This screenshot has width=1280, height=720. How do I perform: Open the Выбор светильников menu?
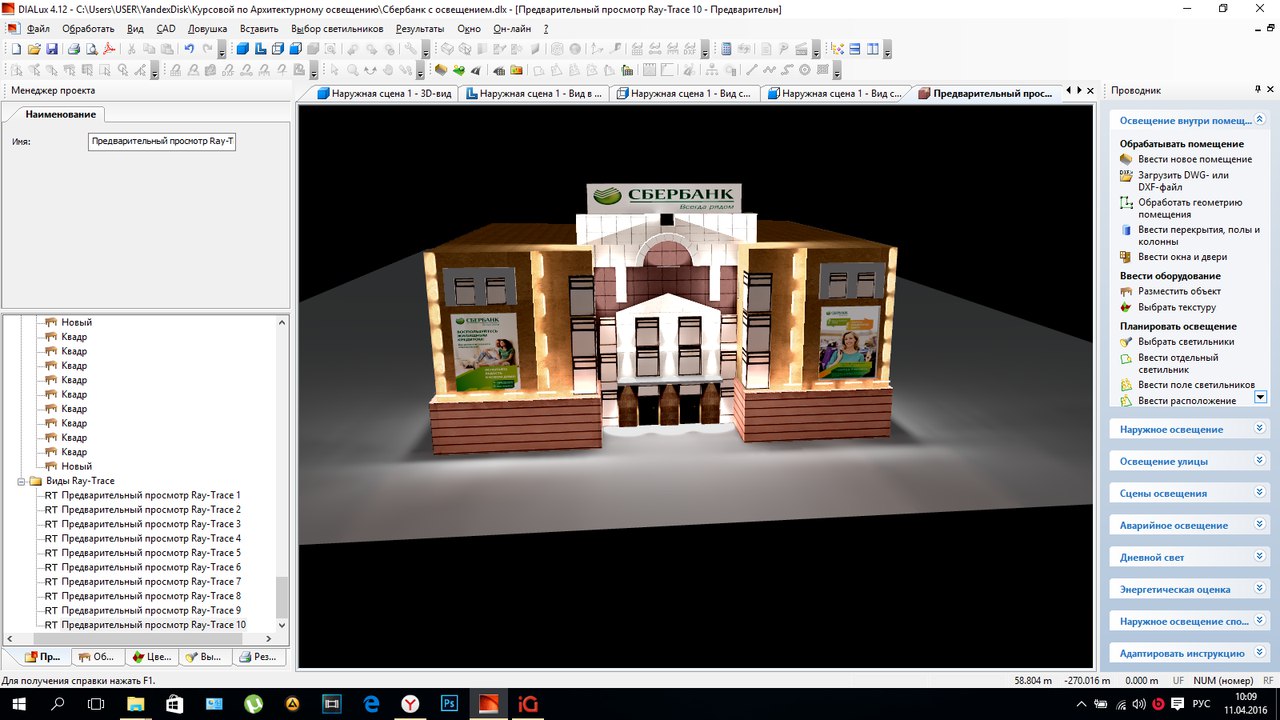tap(337, 29)
